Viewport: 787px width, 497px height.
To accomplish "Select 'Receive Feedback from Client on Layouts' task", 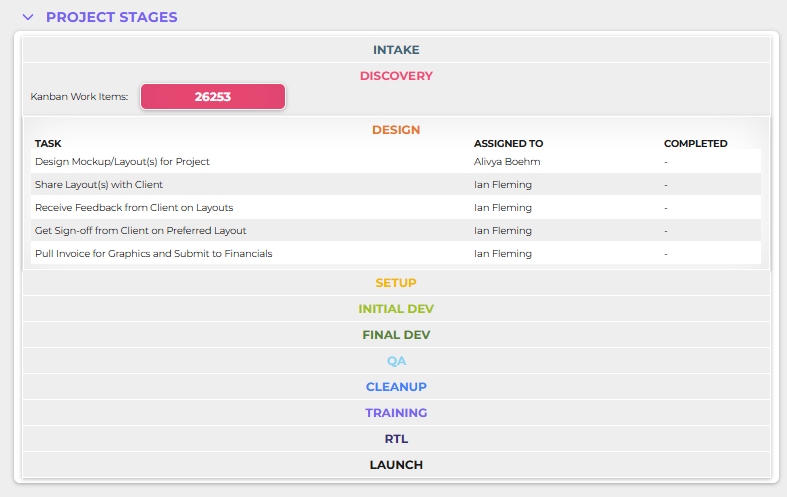I will [x=134, y=208].
